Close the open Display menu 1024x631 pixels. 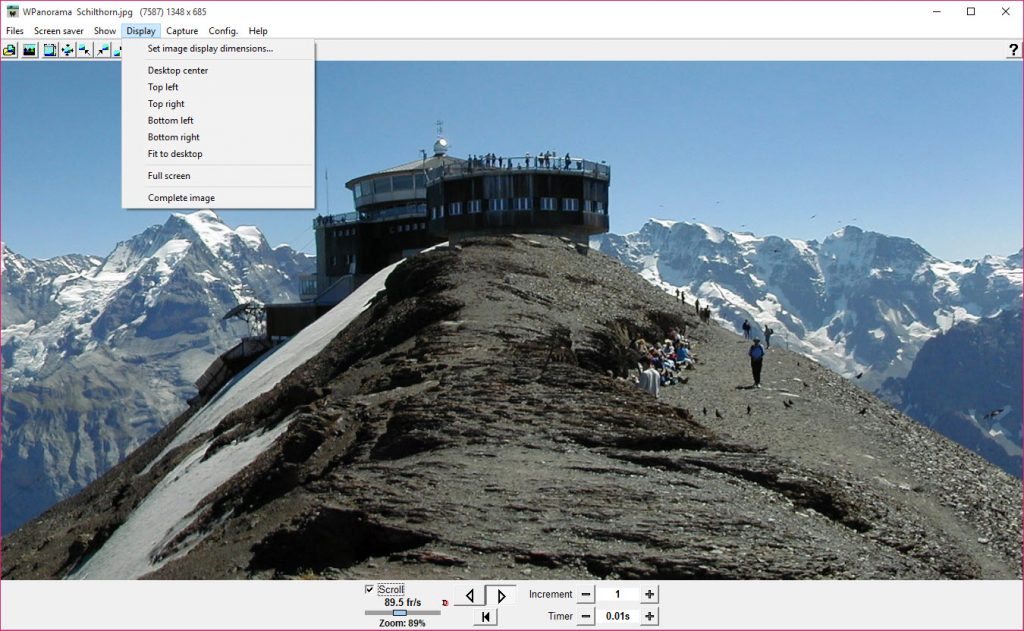[141, 31]
